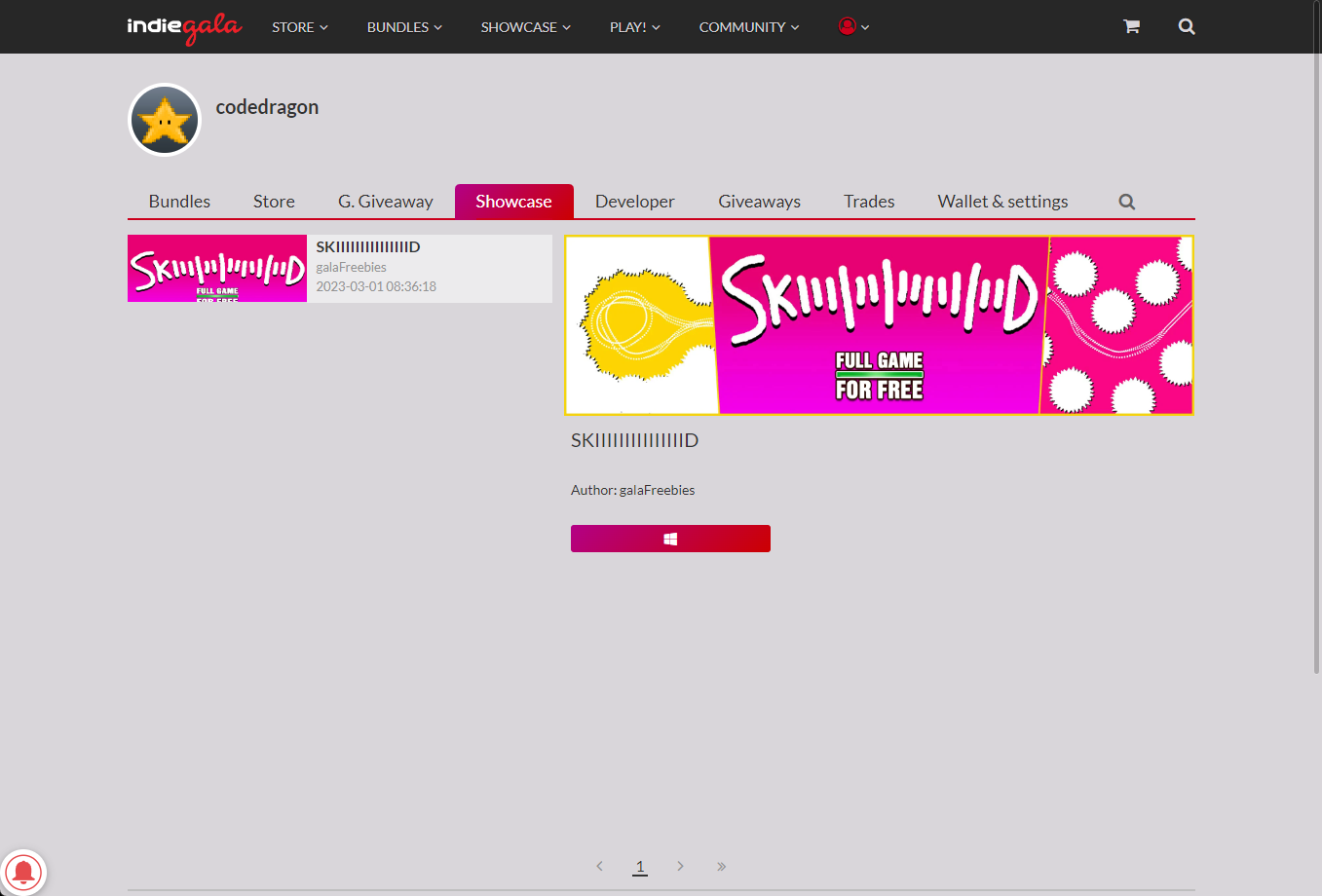
Task: Switch to the Giveaways tab
Action: (760, 202)
